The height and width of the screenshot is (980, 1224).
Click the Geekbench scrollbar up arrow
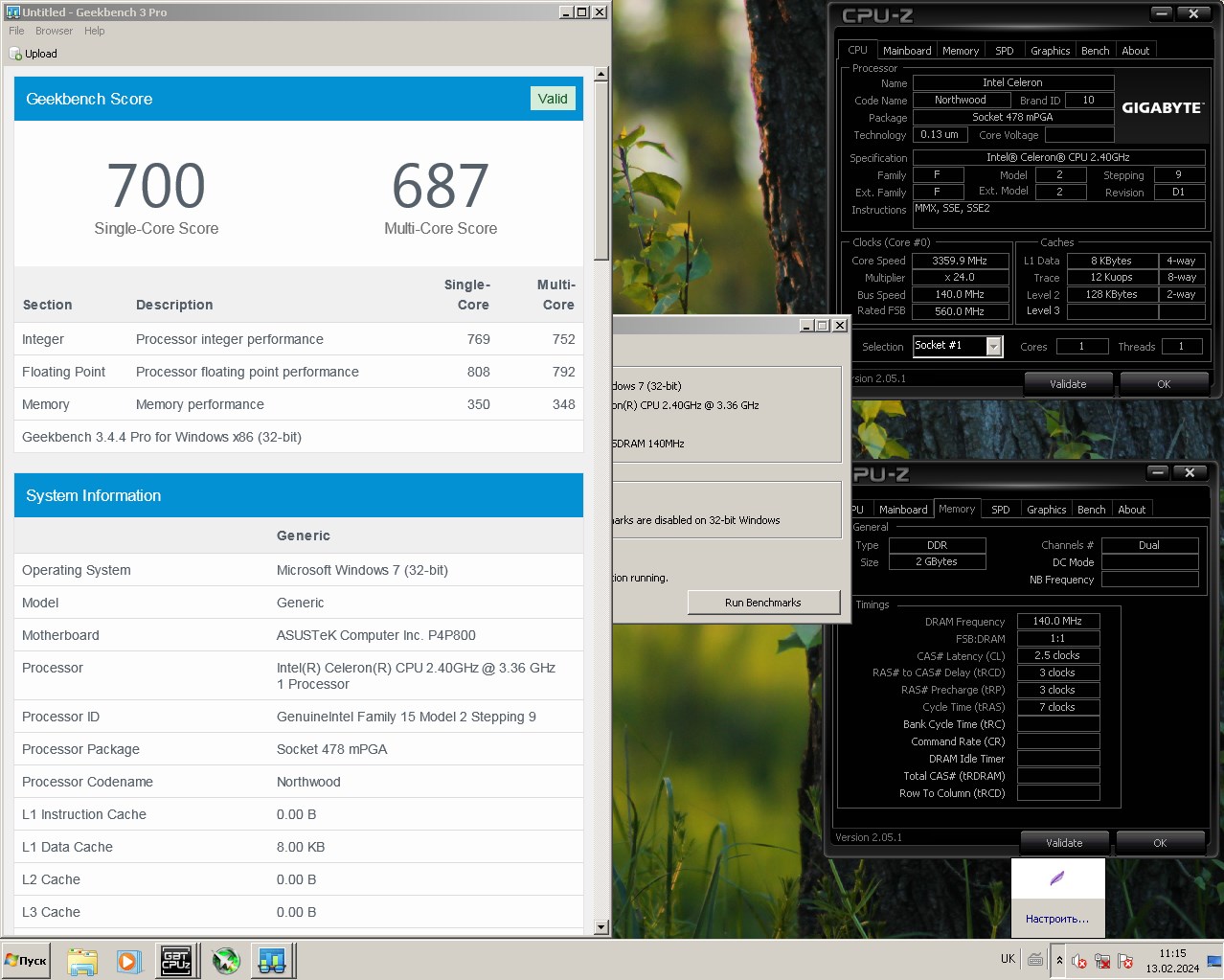[601, 74]
